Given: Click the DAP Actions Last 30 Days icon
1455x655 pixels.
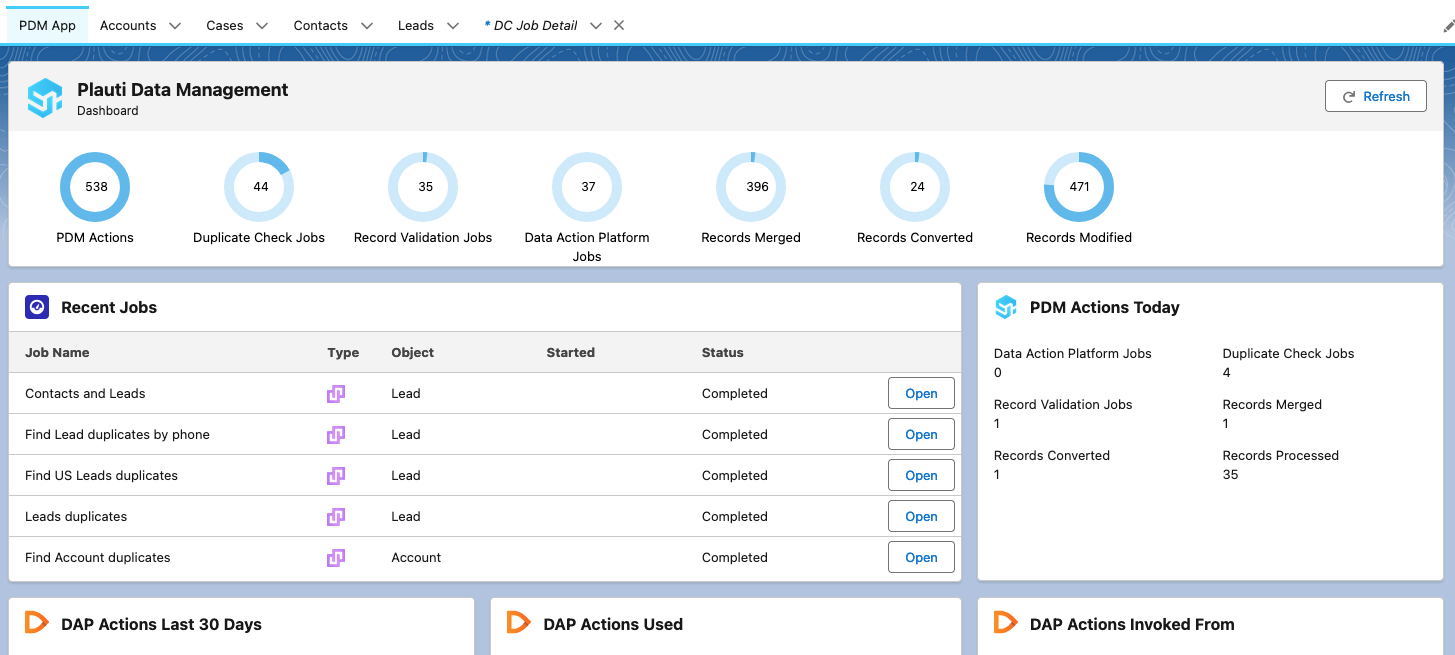Looking at the screenshot, I should 37,623.
